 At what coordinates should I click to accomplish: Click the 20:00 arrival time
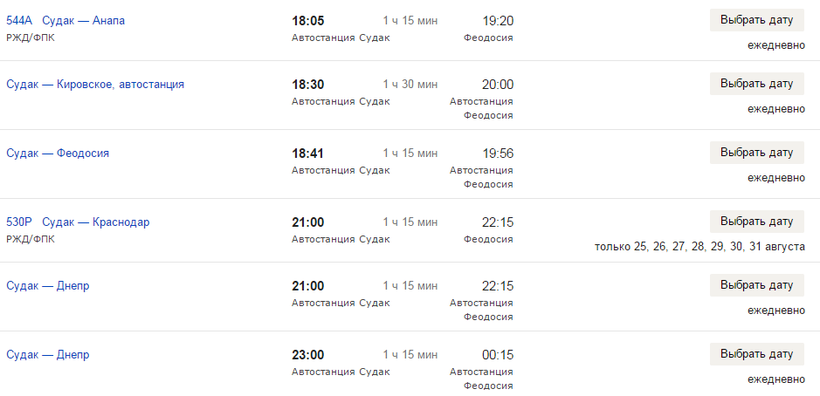[498, 84]
